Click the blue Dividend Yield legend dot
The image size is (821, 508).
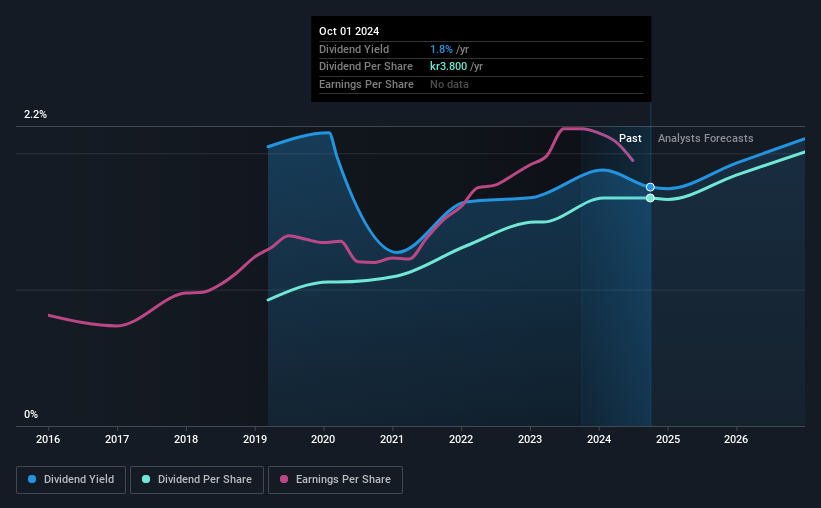pos(32,479)
